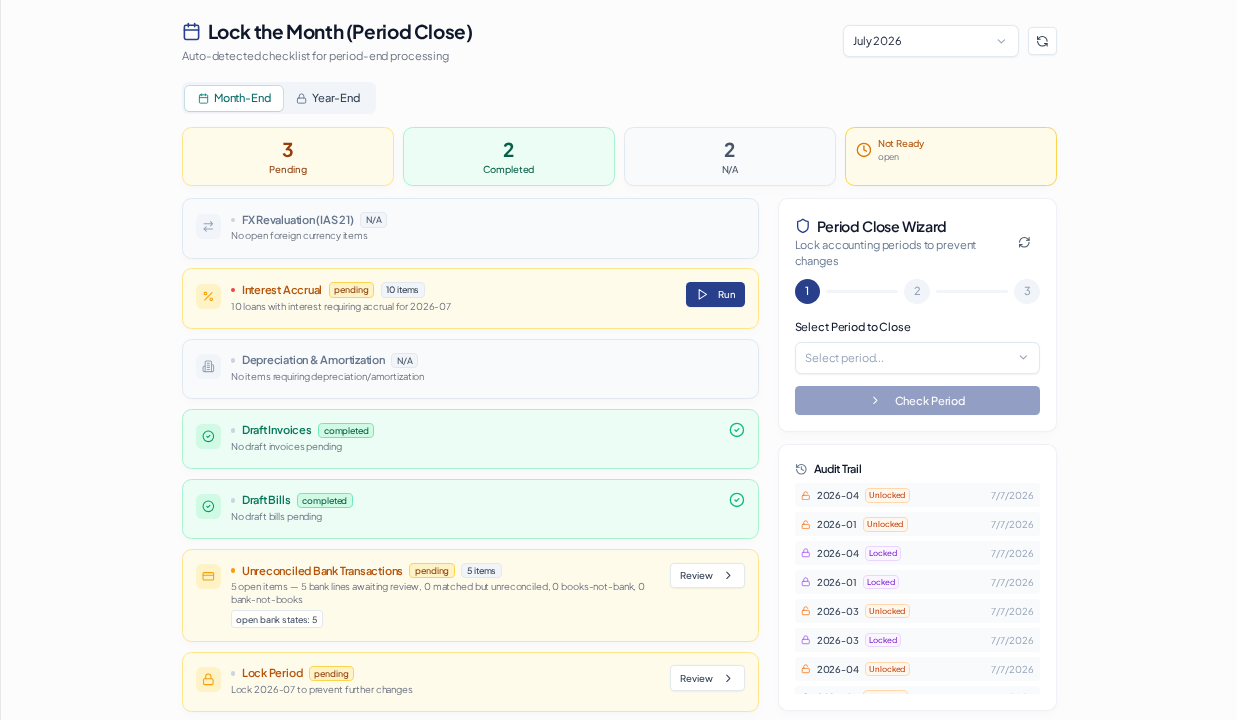Image resolution: width=1237 pixels, height=720 pixels.
Task: Click the completed badge on Draft Invoices
Action: click(346, 430)
